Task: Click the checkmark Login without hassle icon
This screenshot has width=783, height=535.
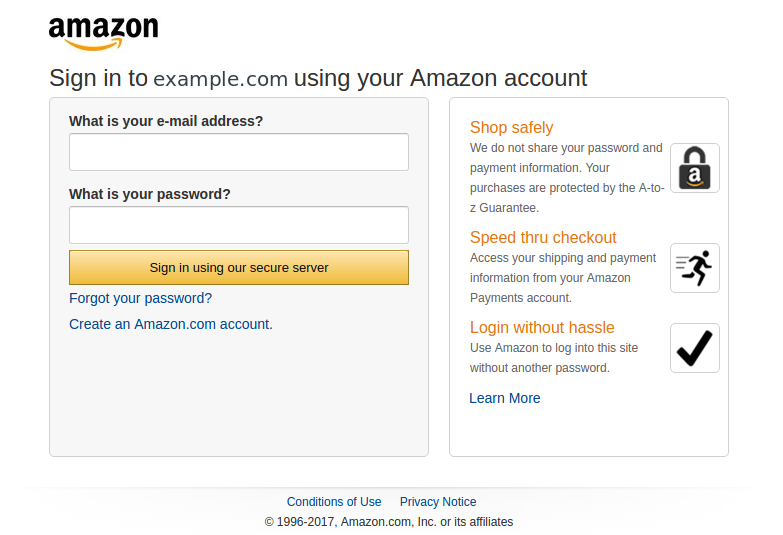Action: [695, 348]
